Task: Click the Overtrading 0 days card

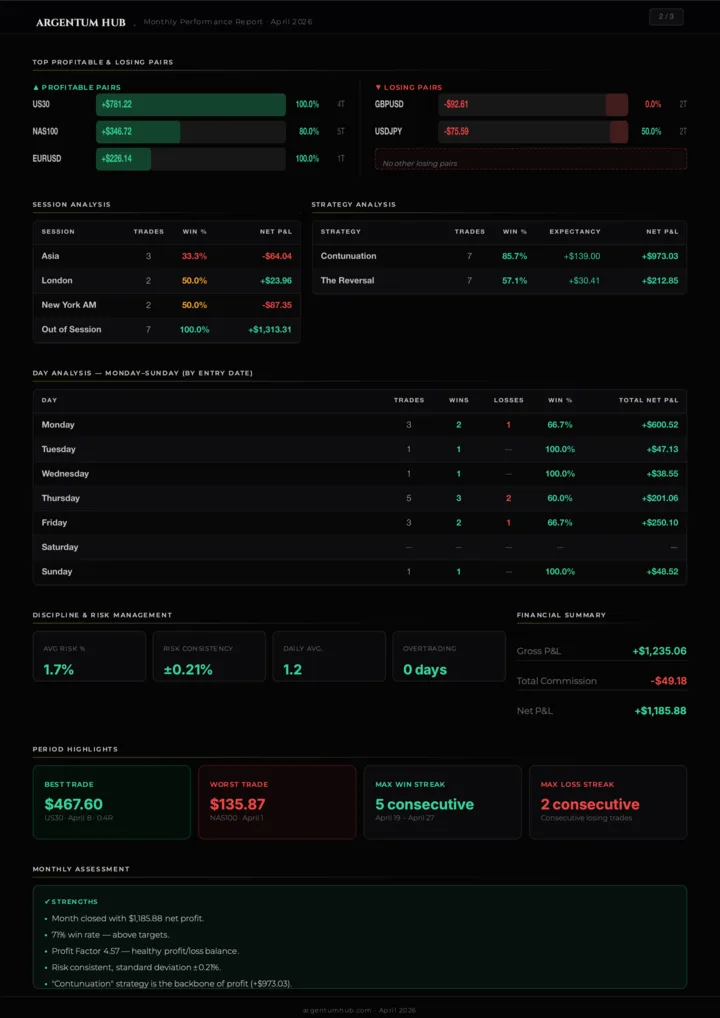Action: [449, 656]
